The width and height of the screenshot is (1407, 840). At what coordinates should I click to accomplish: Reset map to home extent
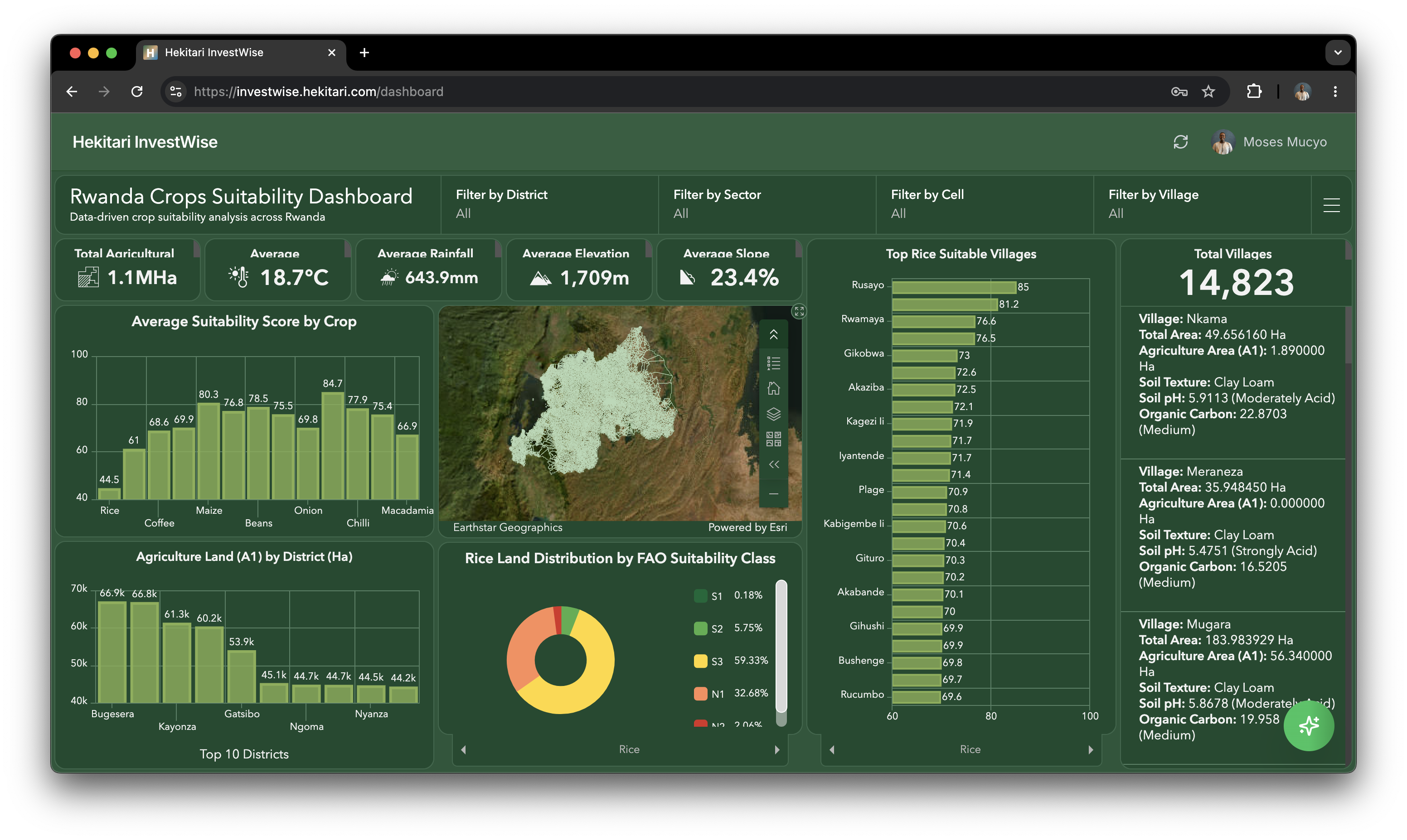pos(773,388)
